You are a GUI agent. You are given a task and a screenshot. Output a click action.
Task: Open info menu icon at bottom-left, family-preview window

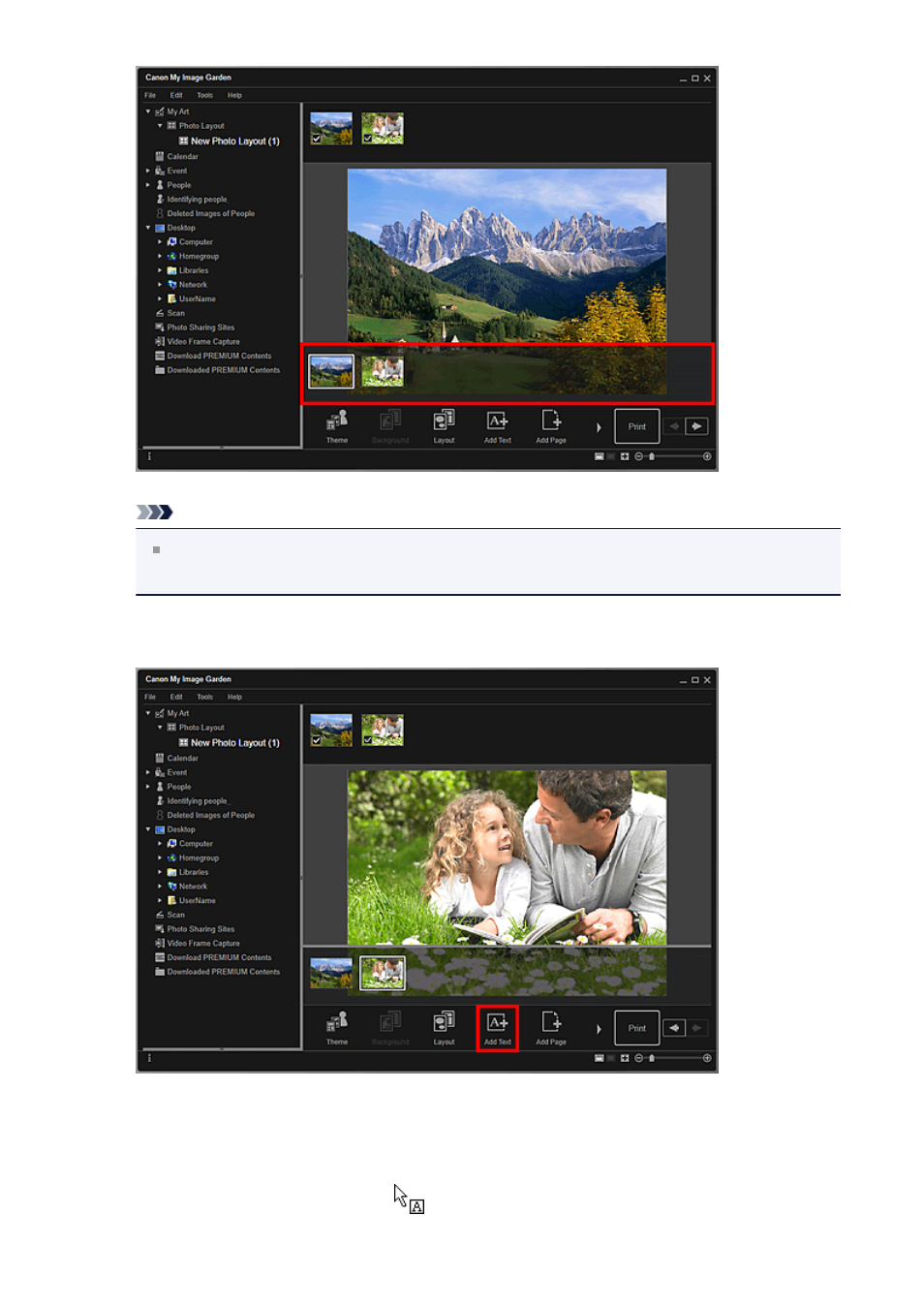tap(149, 1058)
